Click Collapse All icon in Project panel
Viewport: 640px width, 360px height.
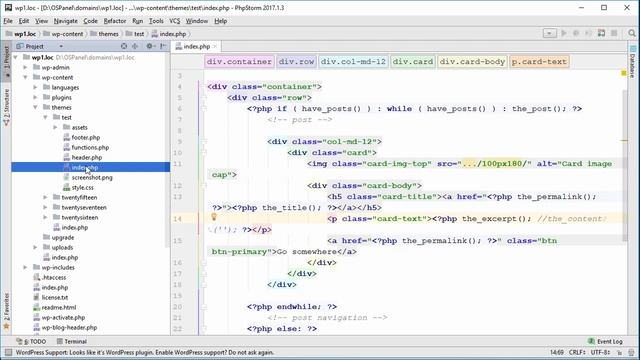tap(135, 47)
